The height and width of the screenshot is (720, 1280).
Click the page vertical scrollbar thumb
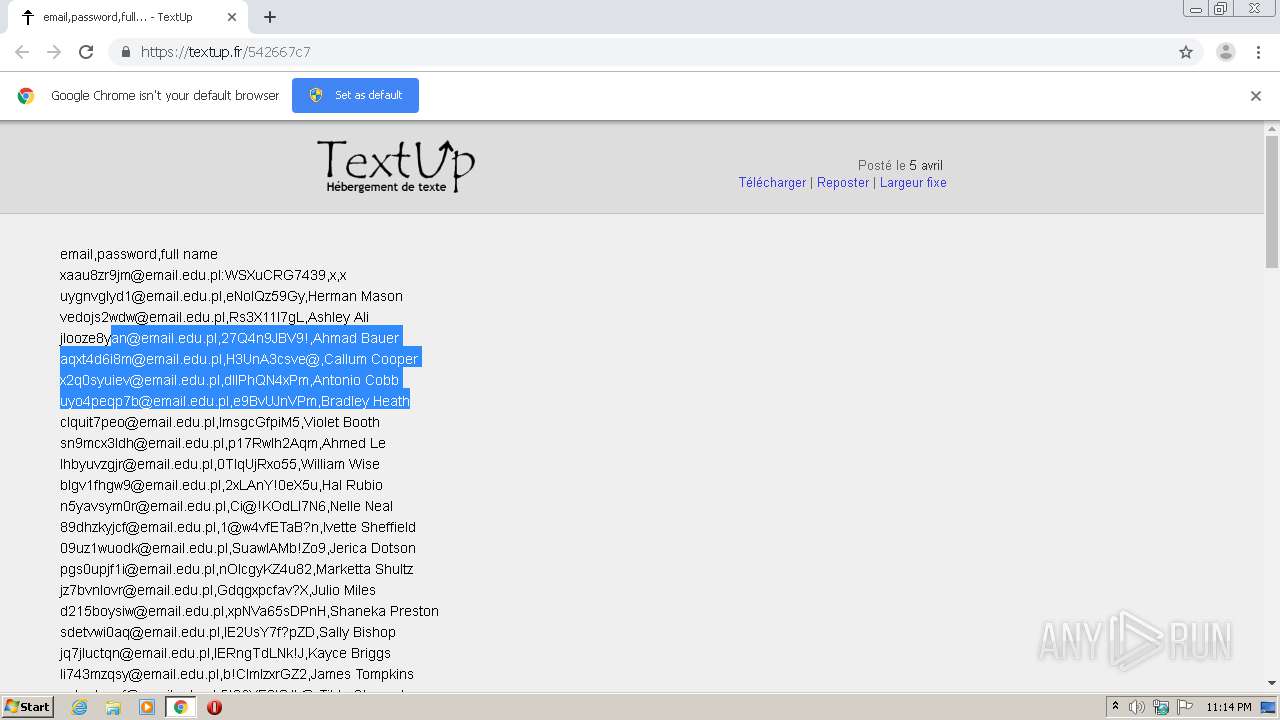tap(1272, 201)
